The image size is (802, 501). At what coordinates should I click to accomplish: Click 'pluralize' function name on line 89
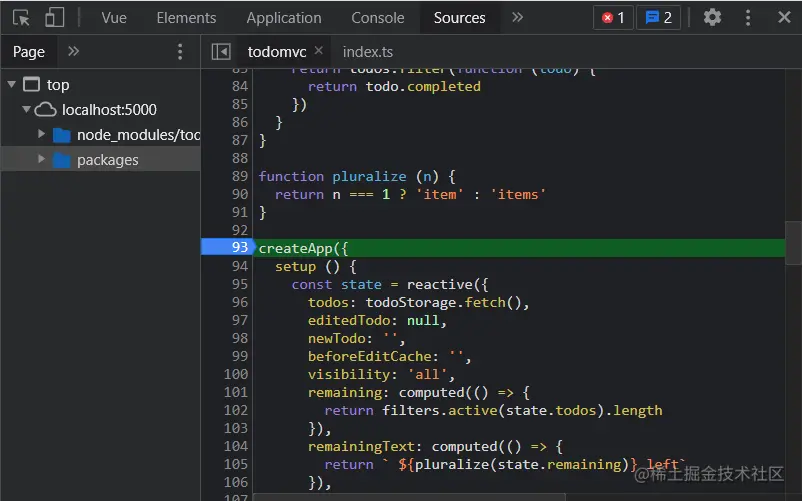coord(369,176)
